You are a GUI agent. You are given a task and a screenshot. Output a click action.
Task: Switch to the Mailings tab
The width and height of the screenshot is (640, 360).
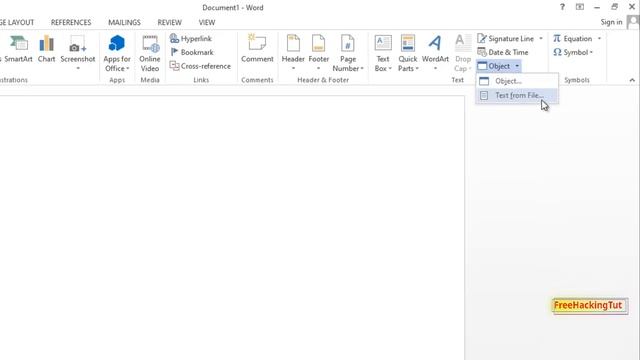[x=124, y=22]
